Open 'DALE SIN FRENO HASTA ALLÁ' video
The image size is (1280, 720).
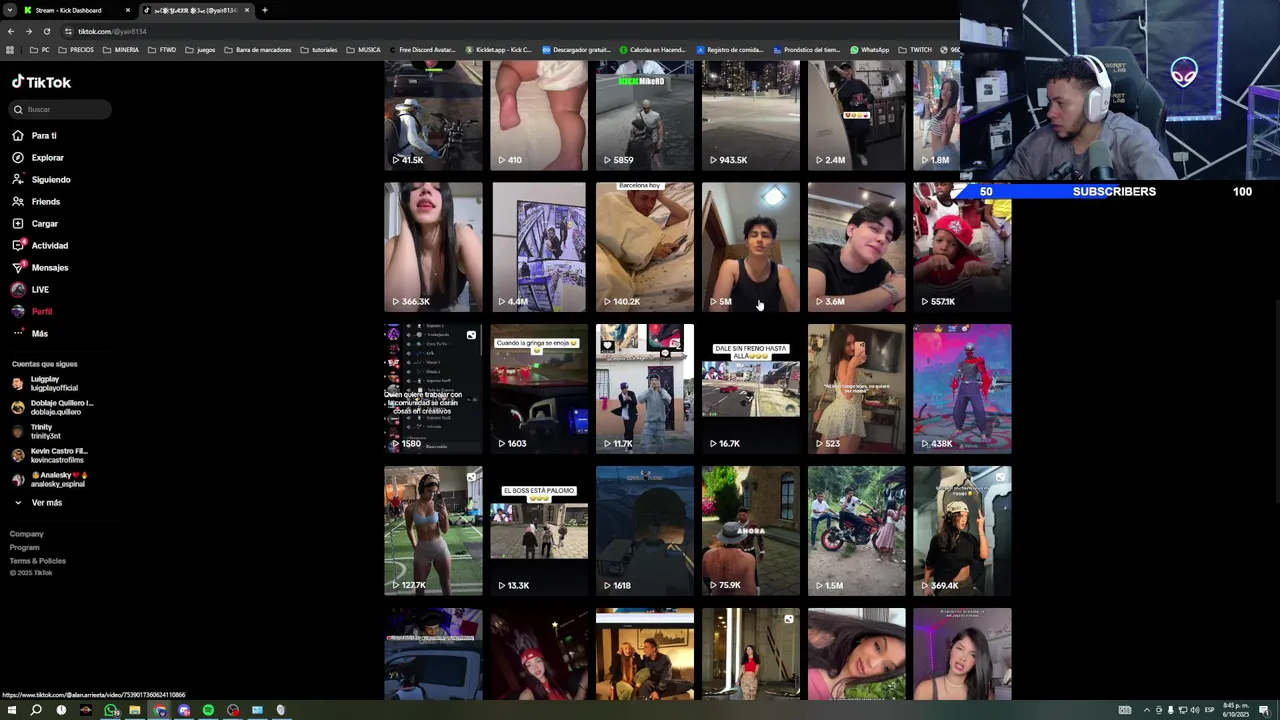750,389
